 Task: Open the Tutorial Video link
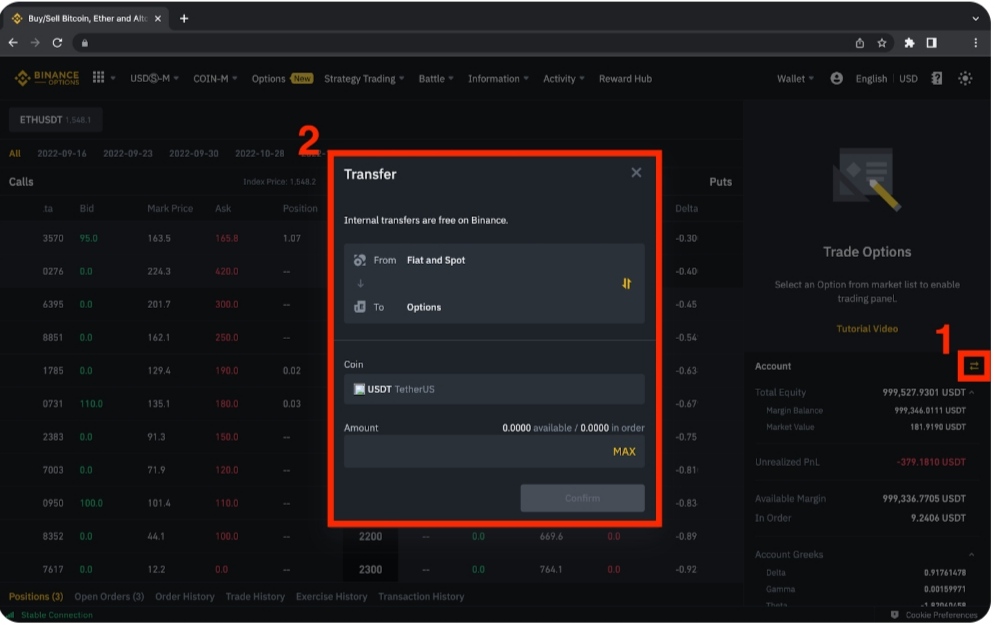867,329
